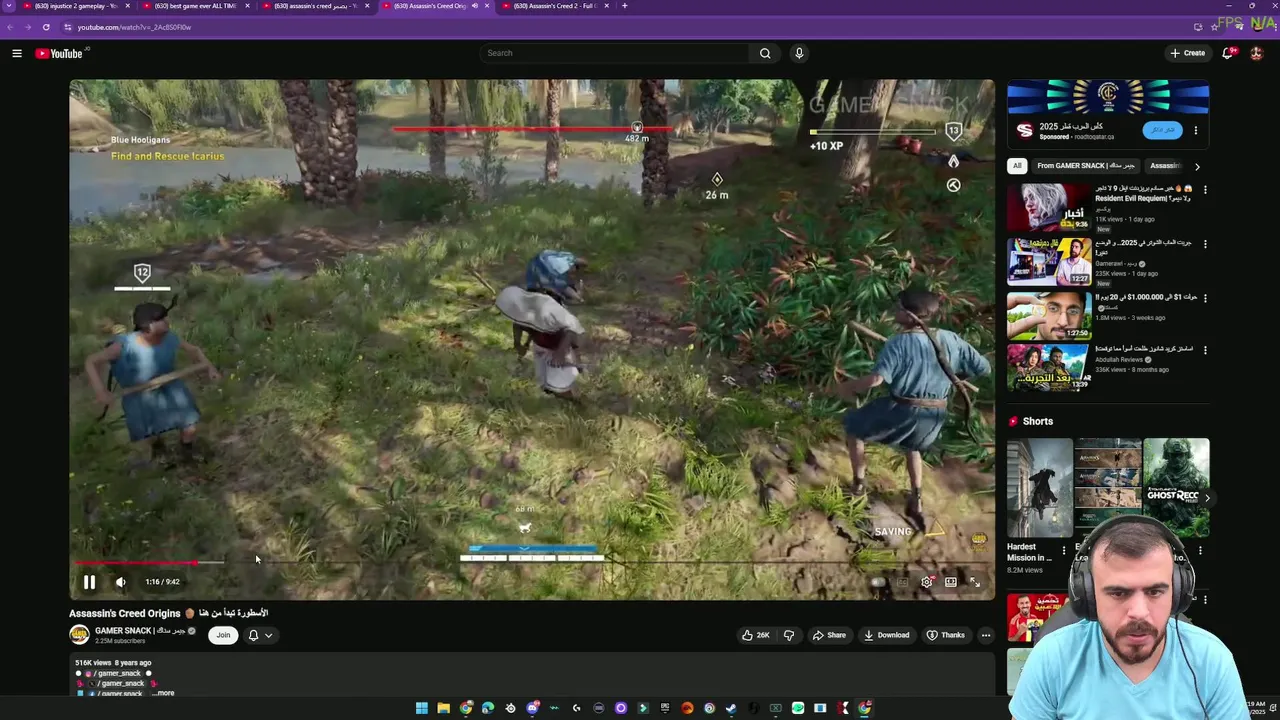This screenshot has width=1280, height=720.
Task: Open the Create menu
Action: (1187, 53)
